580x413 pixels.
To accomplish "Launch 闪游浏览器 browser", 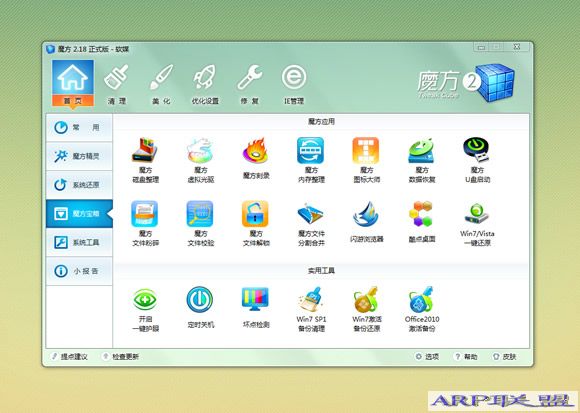I will click(366, 222).
